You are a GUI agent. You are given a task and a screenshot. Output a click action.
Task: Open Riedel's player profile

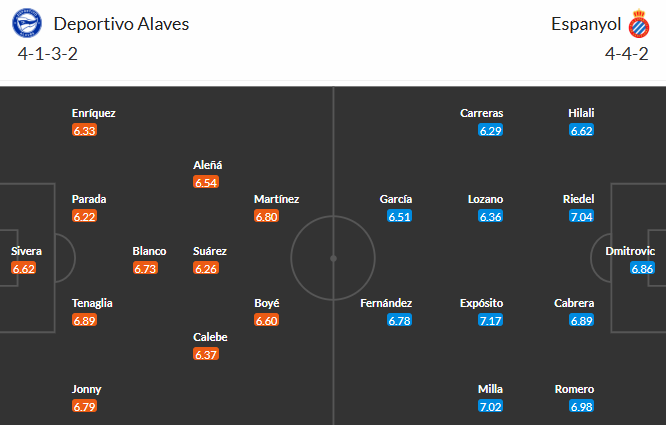pos(578,199)
